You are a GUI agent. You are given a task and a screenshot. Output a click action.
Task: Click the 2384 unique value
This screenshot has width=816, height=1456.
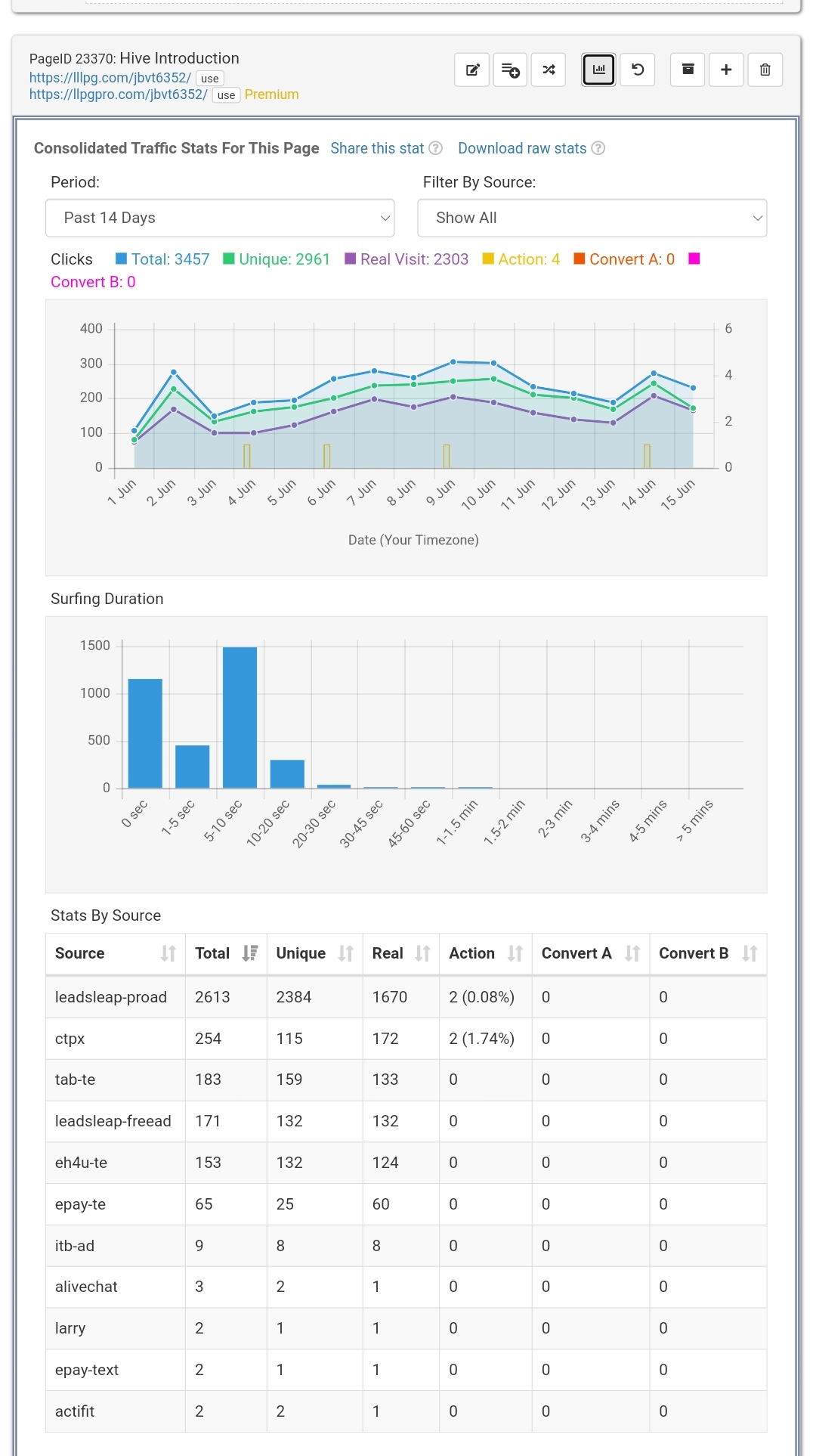[294, 997]
